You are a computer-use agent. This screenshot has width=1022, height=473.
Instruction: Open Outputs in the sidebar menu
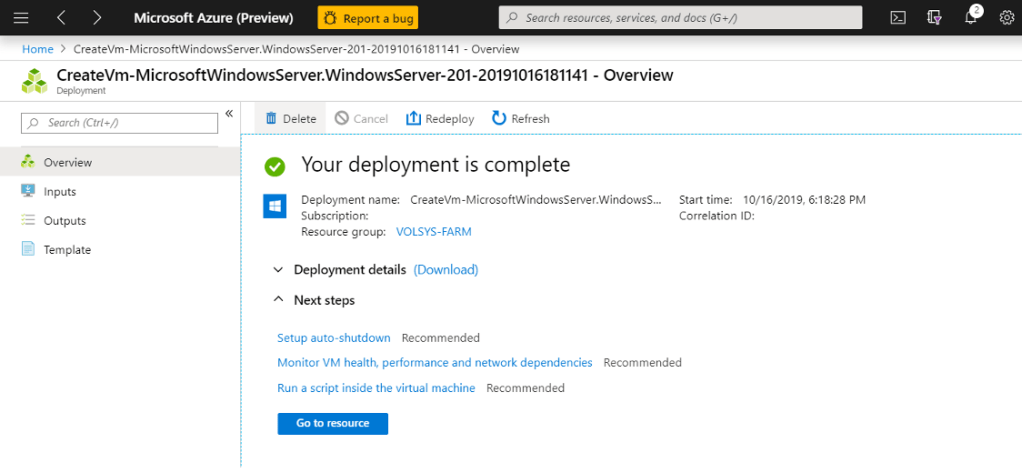64,221
